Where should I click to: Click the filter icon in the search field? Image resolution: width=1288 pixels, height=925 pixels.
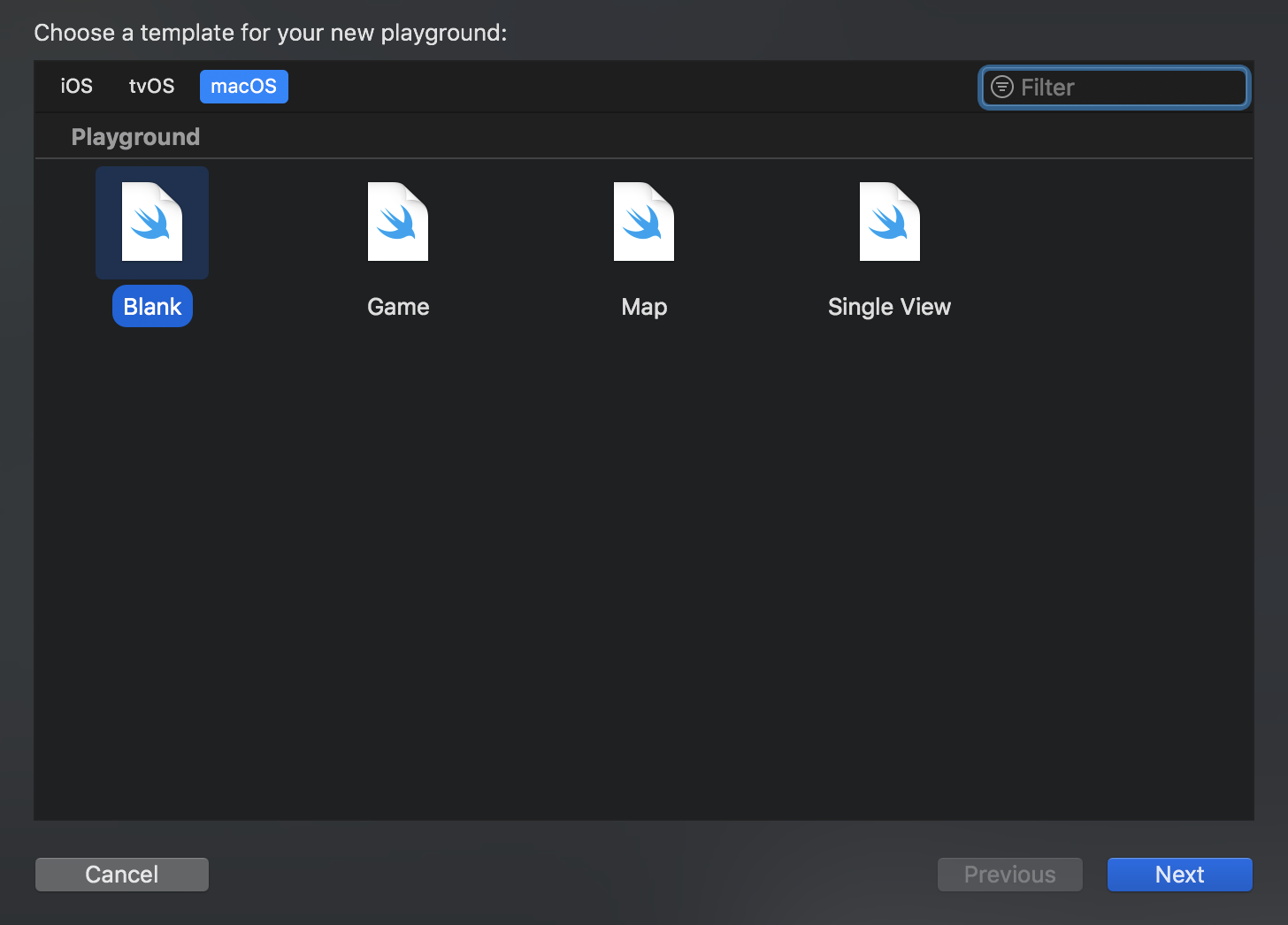click(1001, 87)
